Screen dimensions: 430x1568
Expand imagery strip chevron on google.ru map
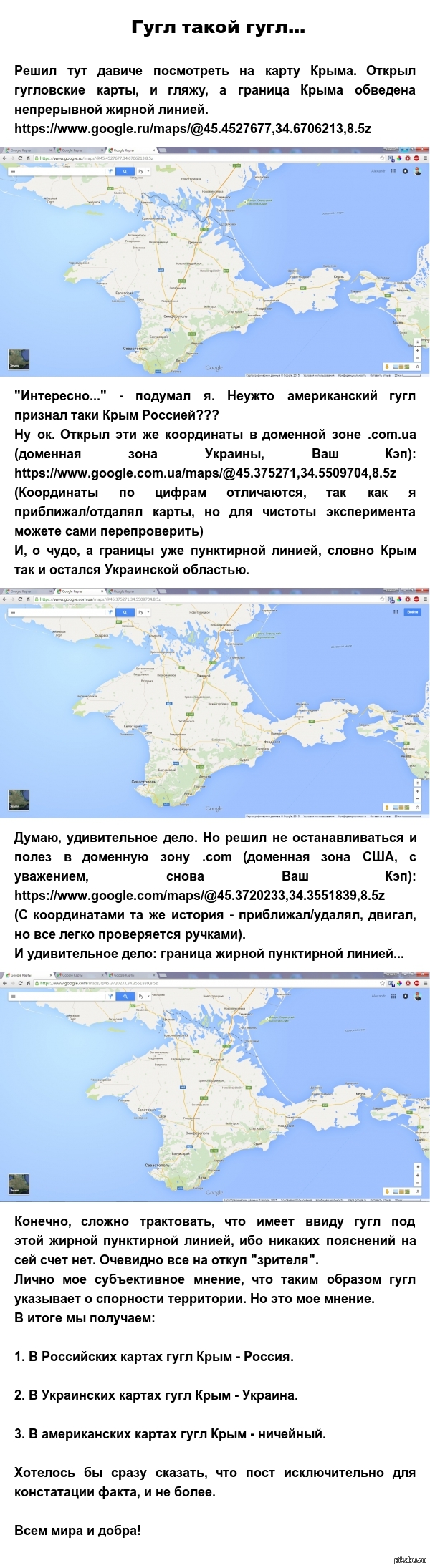point(417,367)
